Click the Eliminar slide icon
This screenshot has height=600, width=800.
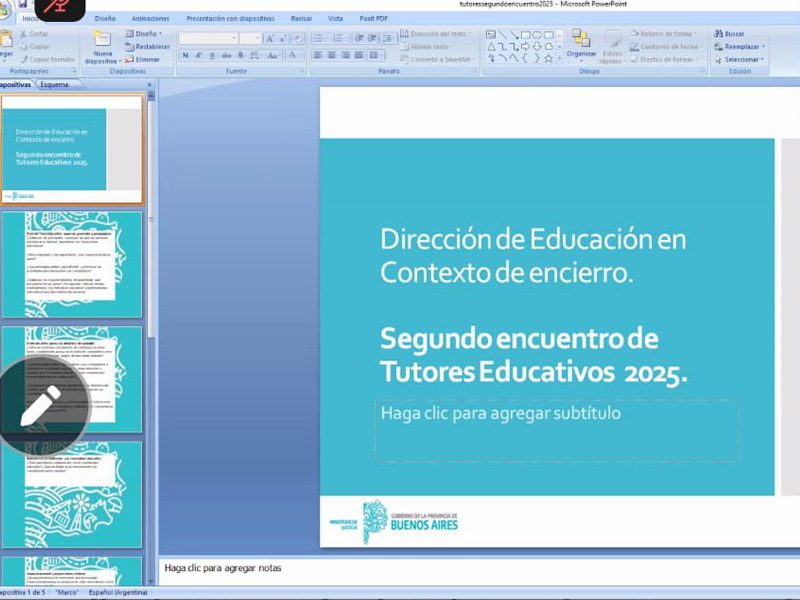pyautogui.click(x=142, y=60)
